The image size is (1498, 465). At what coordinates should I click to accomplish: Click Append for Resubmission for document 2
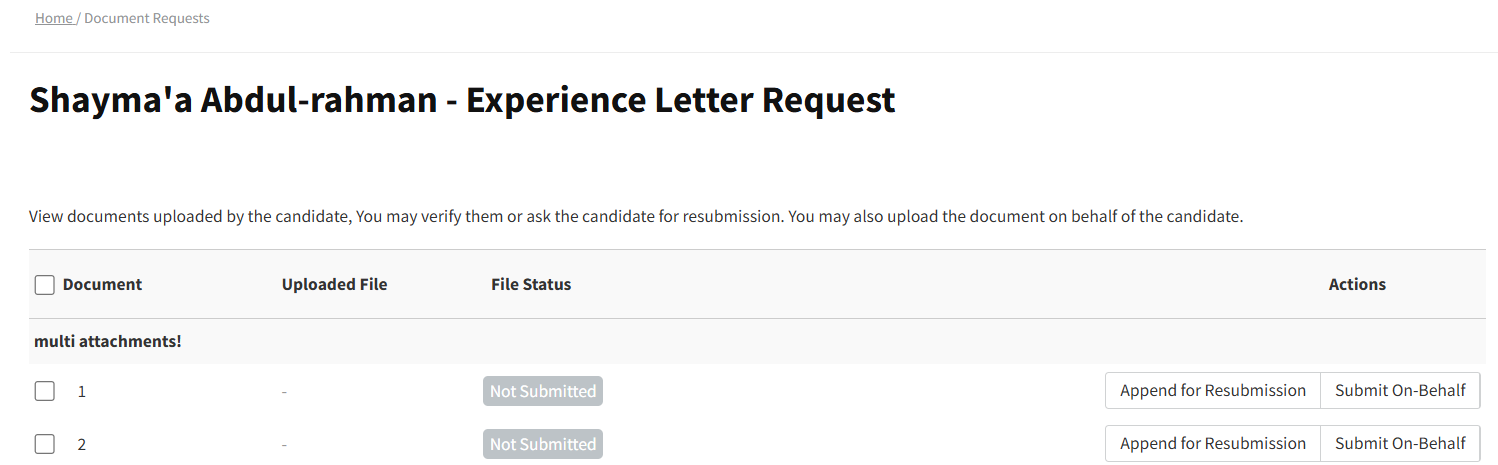[1212, 444]
